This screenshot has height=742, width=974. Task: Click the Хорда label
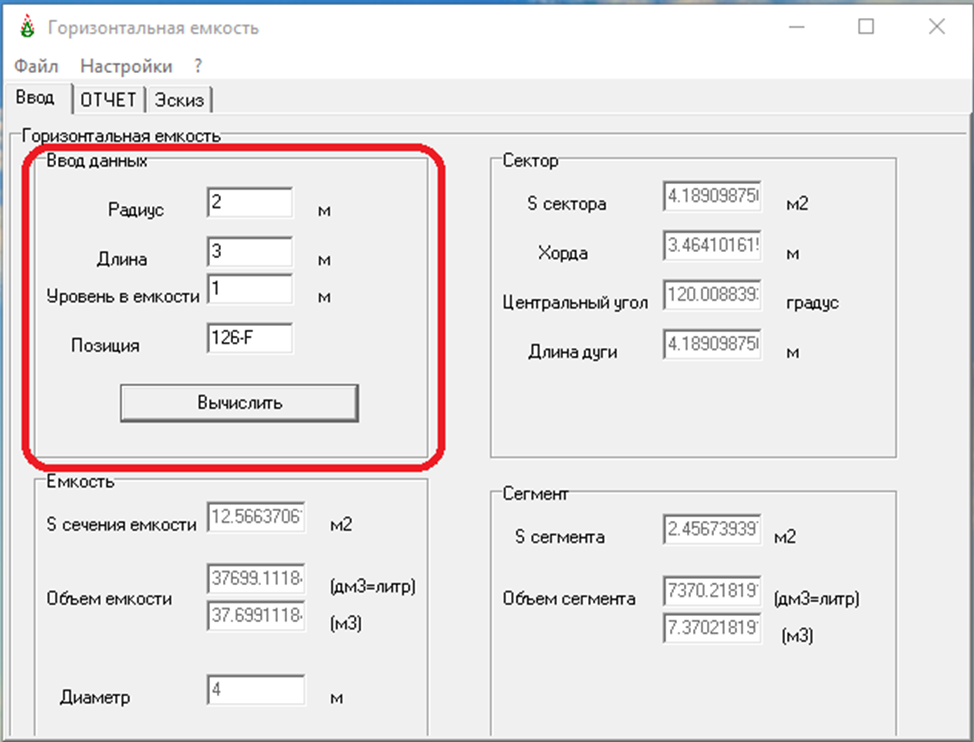[x=563, y=253]
